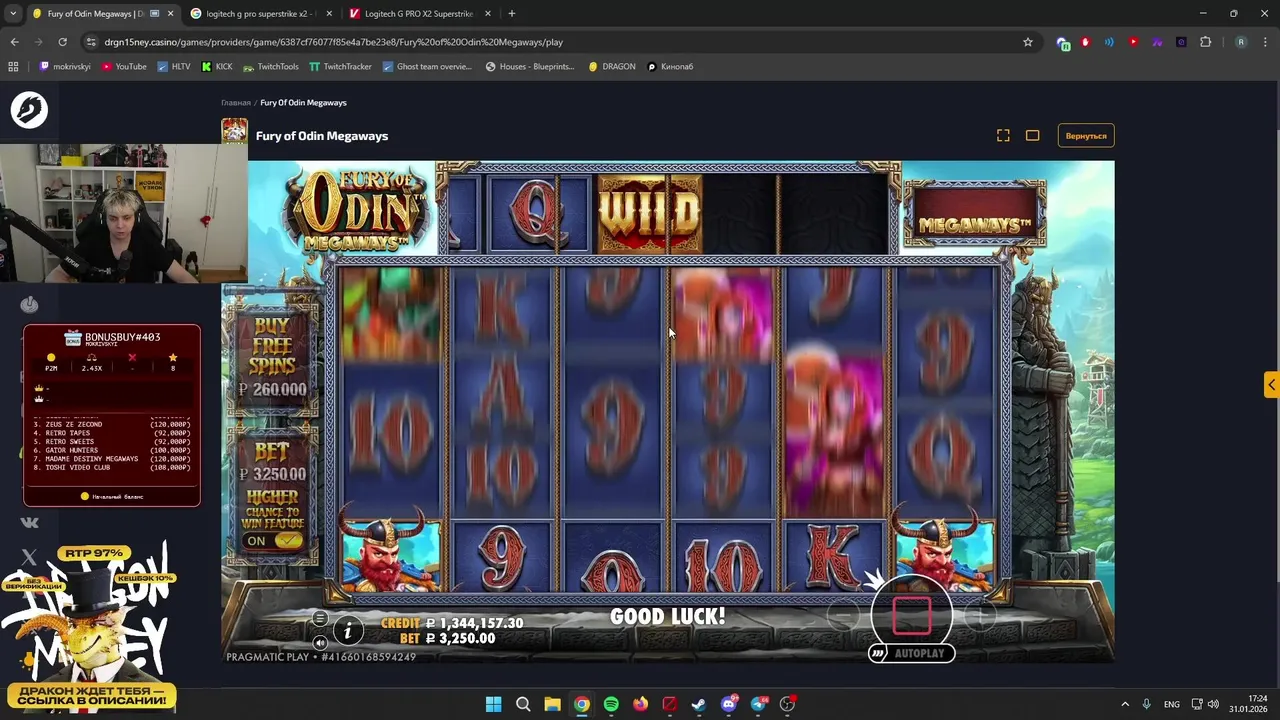Open taskbar search
This screenshot has height=720, width=1280.
click(x=523, y=704)
